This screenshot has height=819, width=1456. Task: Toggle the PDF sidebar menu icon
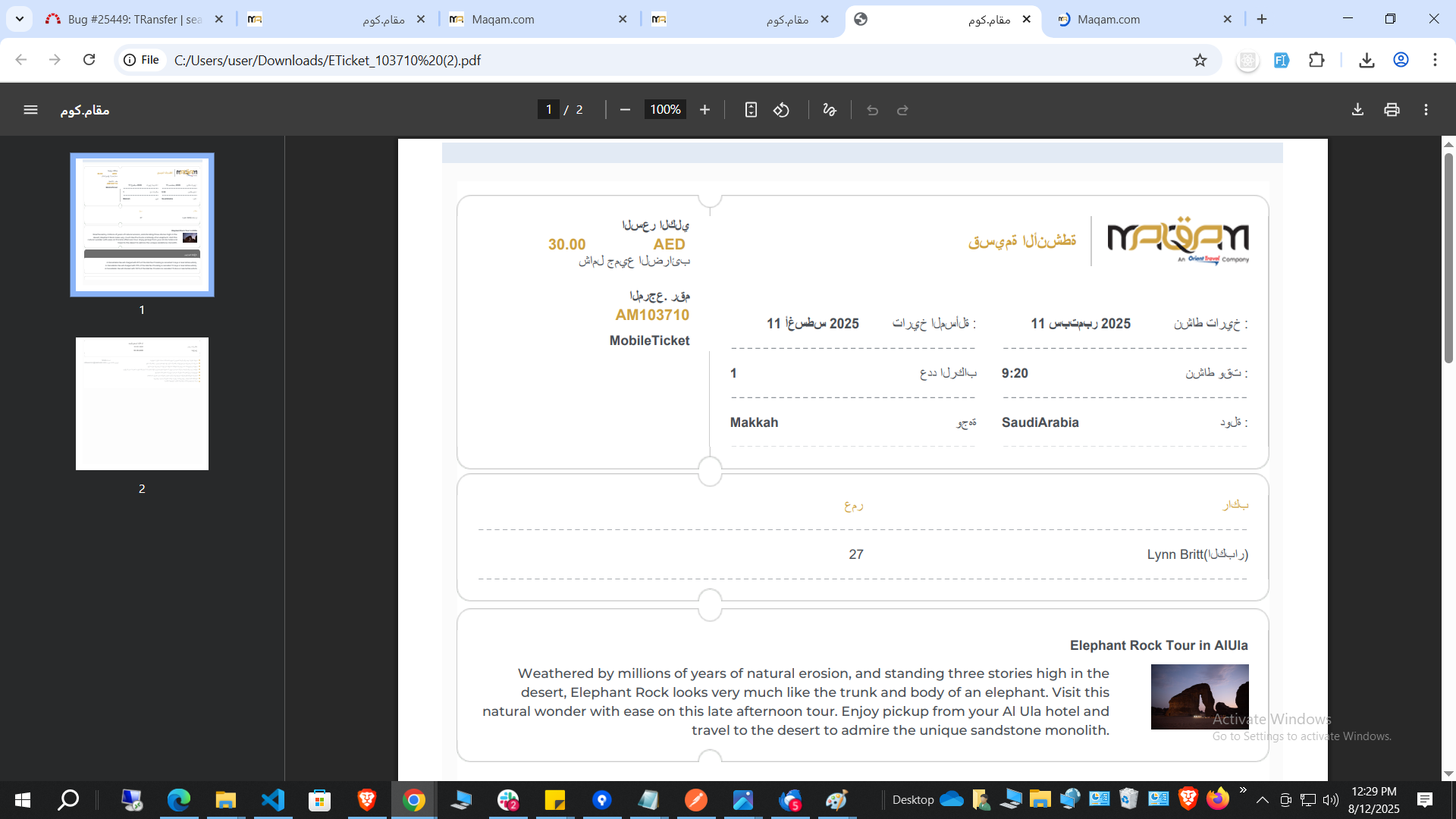pyautogui.click(x=30, y=110)
